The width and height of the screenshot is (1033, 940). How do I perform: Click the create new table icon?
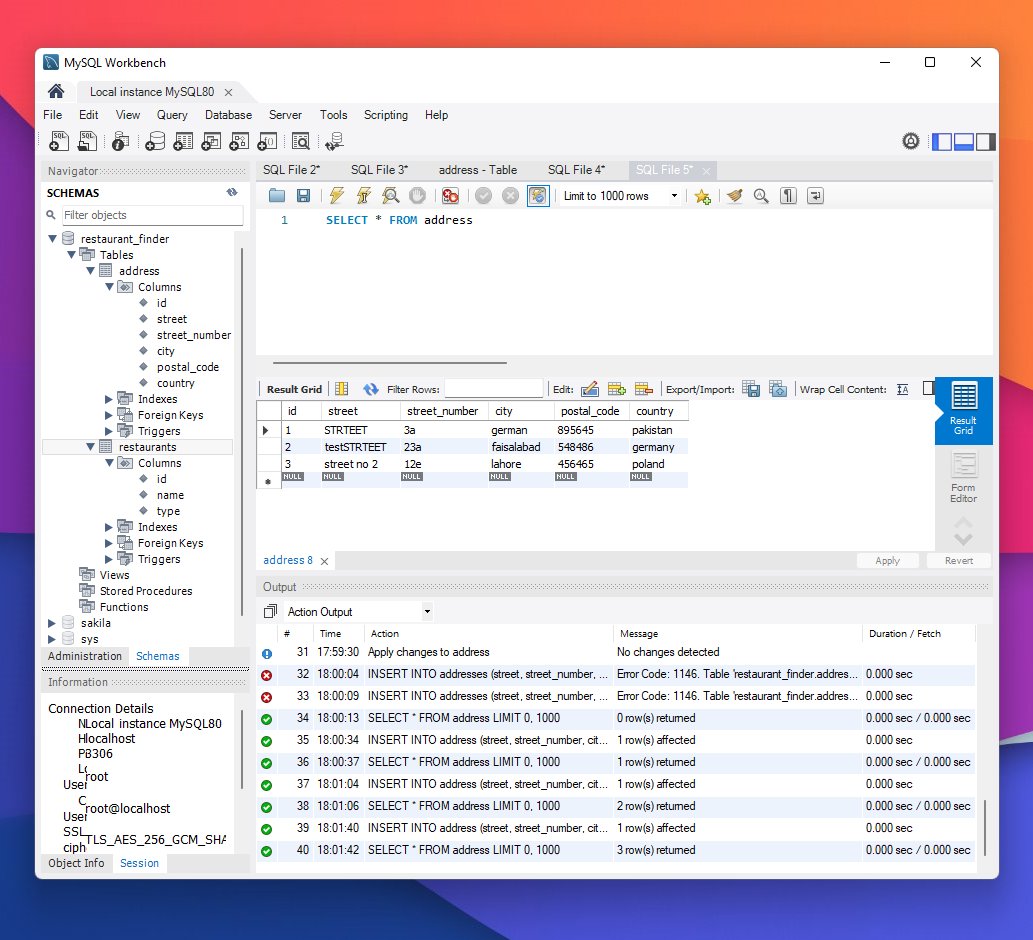tap(183, 141)
